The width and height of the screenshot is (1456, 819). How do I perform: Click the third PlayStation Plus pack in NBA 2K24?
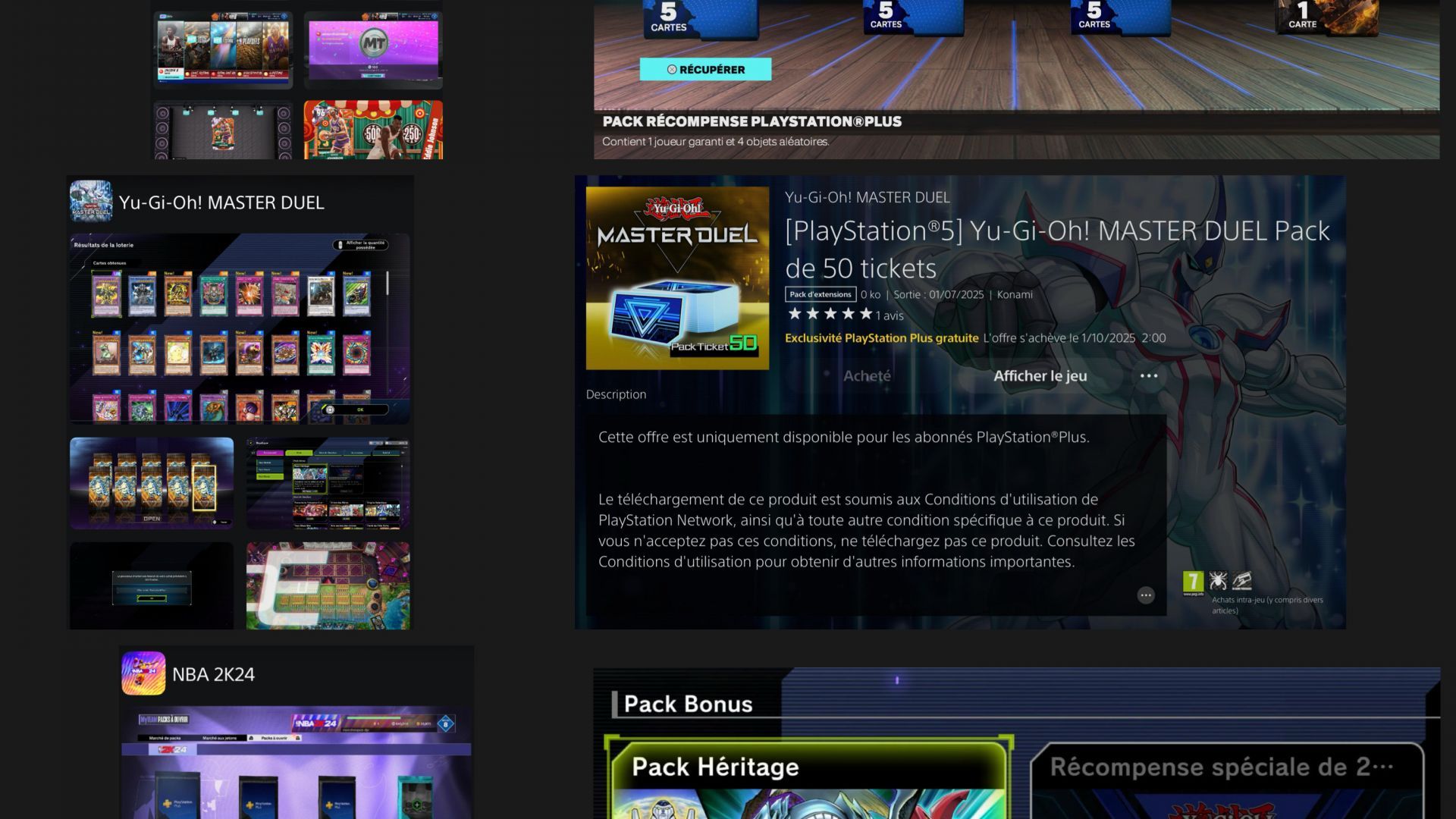[x=337, y=798]
